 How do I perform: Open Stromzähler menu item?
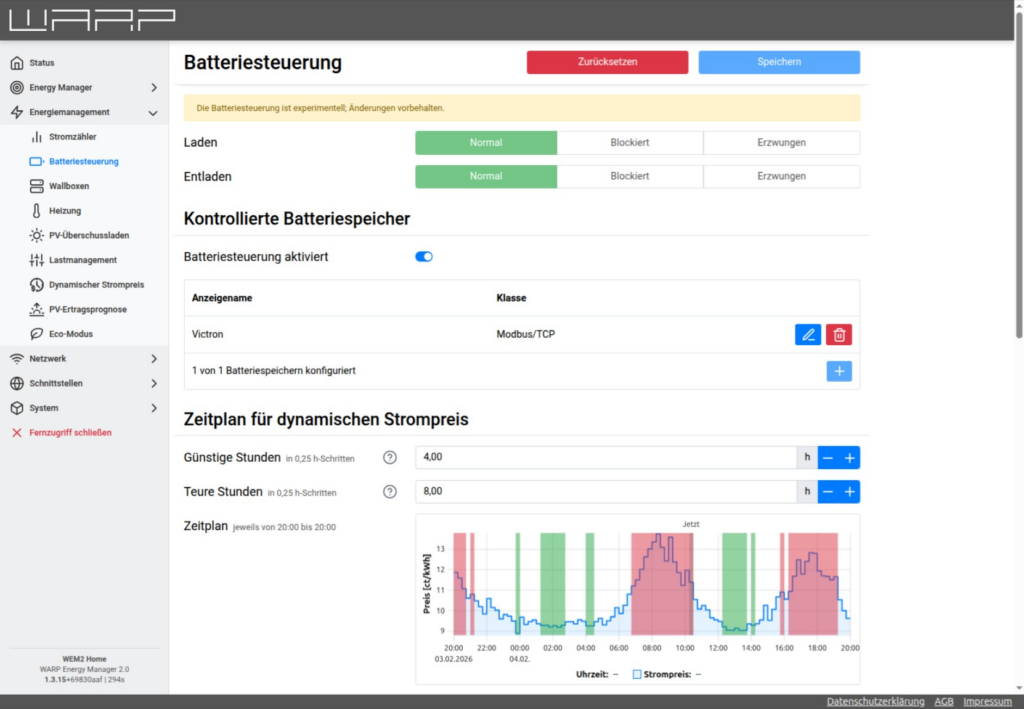[x=72, y=137]
